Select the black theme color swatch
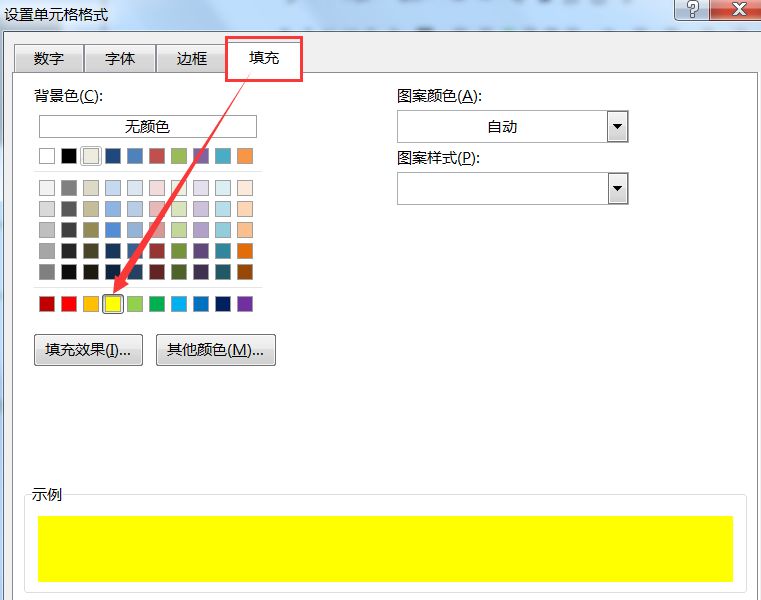 (69, 156)
